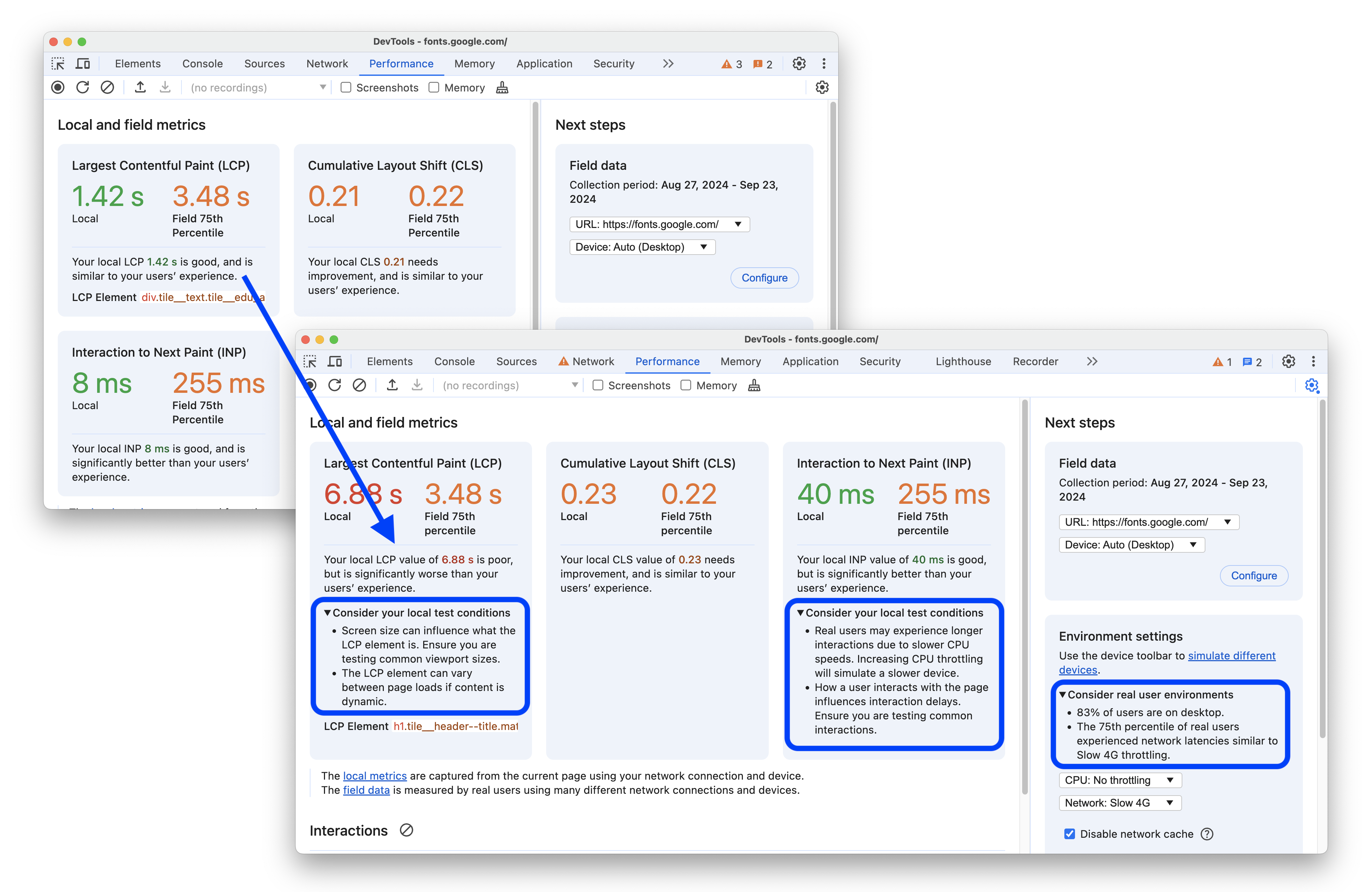
Task: Select the CPU No throttling dropdown
Action: click(x=1117, y=779)
